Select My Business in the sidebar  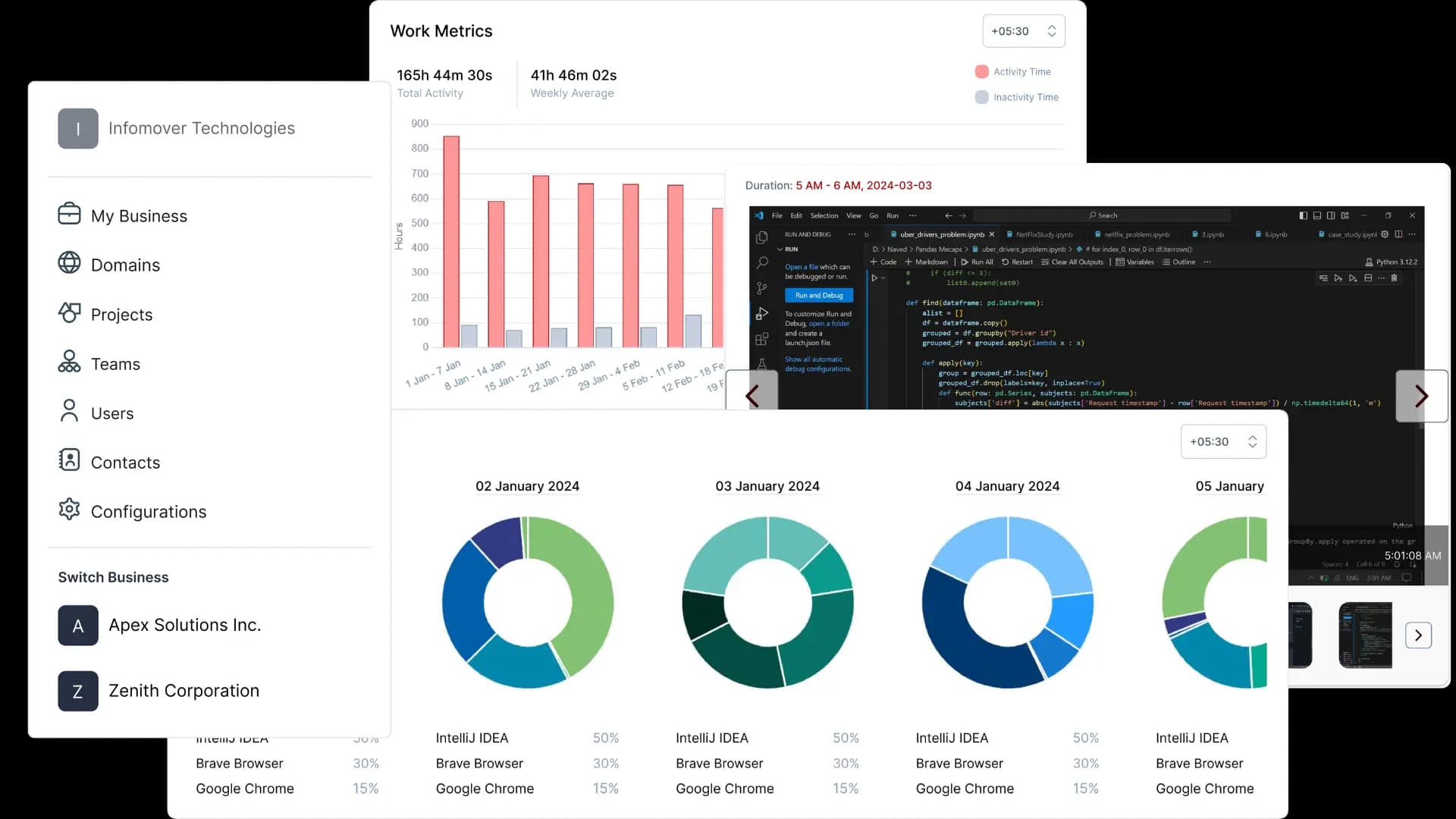point(139,215)
